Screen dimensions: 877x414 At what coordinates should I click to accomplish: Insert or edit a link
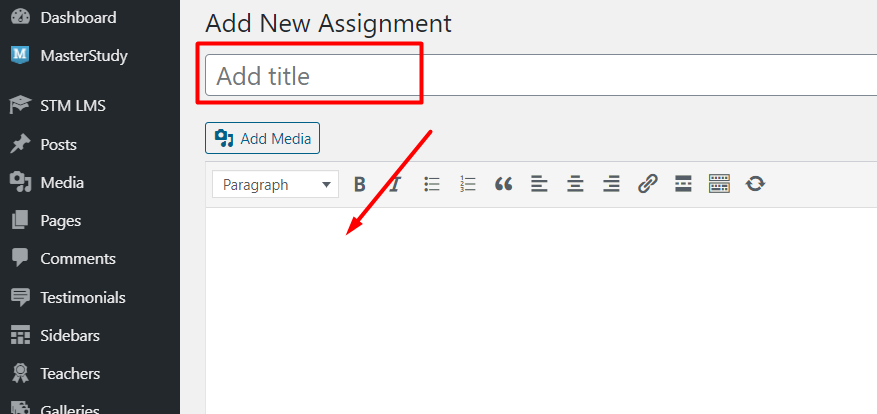click(x=647, y=184)
